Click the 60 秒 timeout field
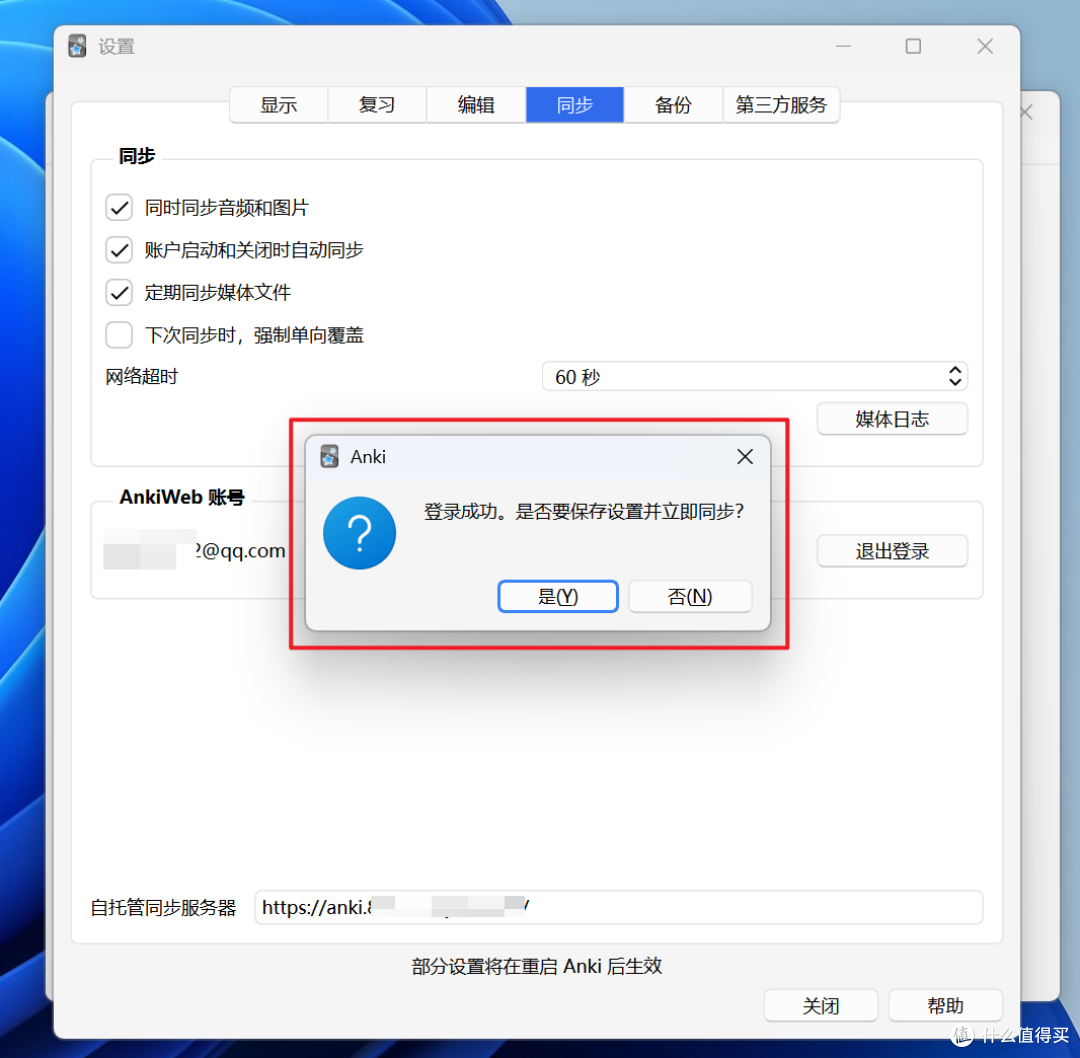Image resolution: width=1080 pixels, height=1058 pixels. pyautogui.click(x=754, y=376)
